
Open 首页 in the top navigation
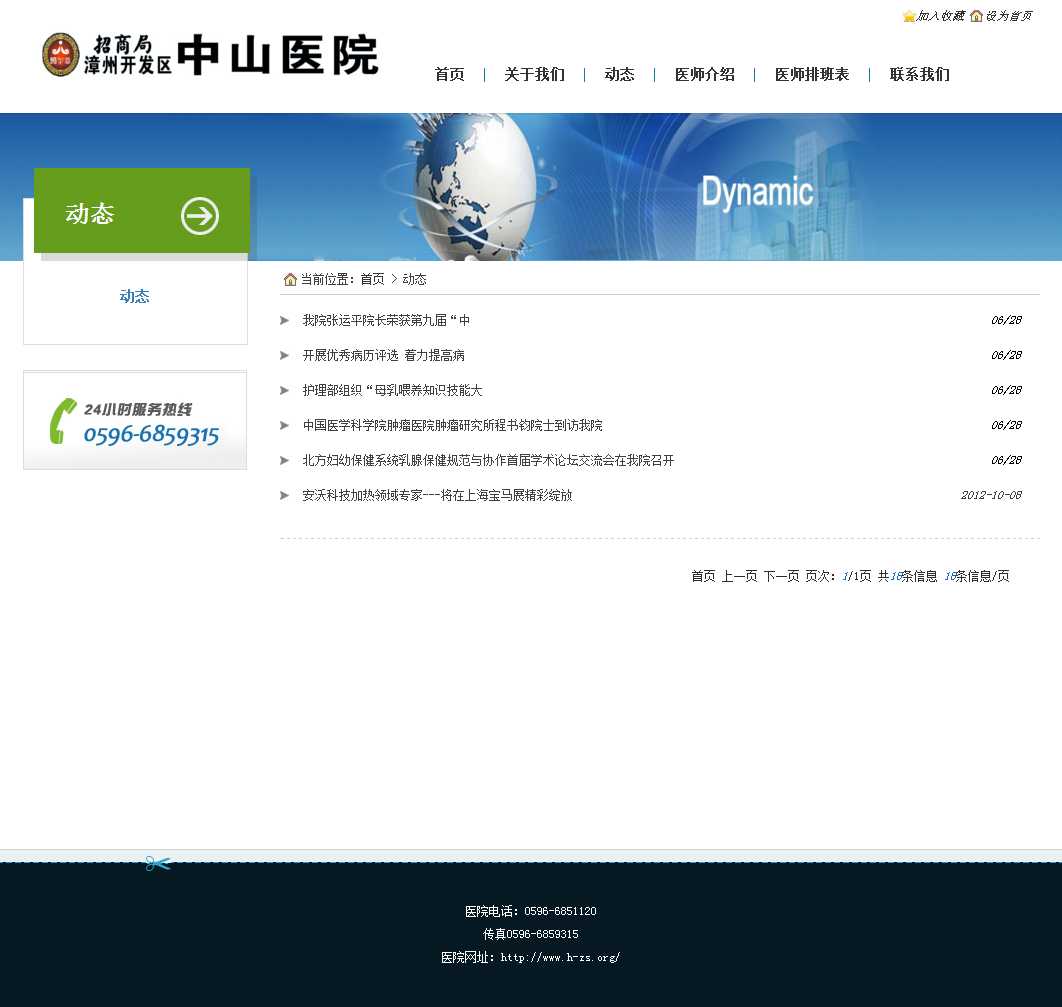(x=449, y=75)
